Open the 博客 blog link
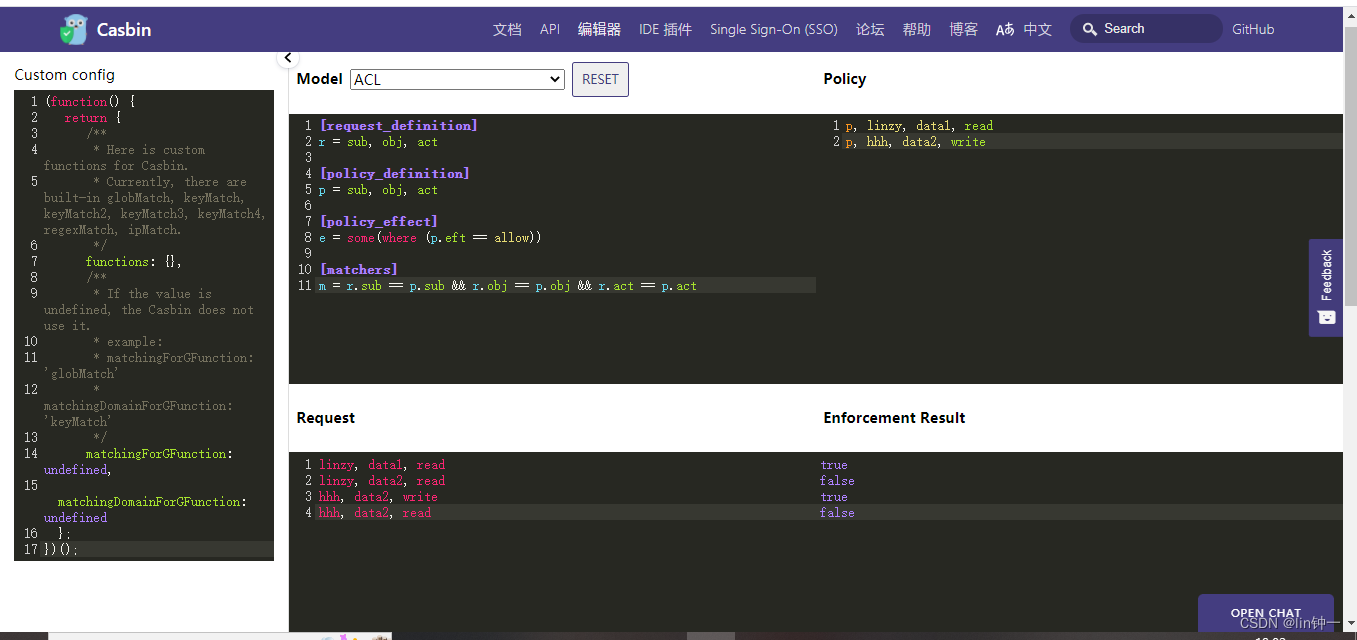Viewport: 1357px width, 640px height. click(963, 30)
